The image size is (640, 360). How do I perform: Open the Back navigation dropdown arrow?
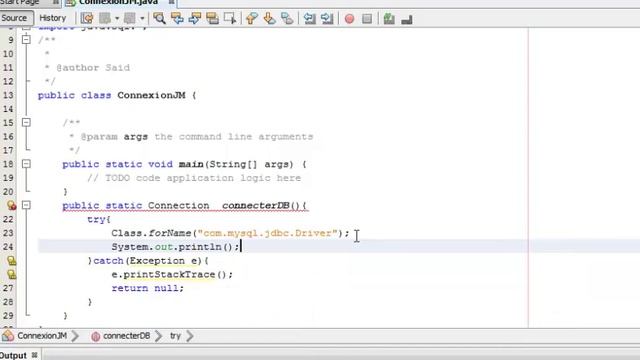117,18
